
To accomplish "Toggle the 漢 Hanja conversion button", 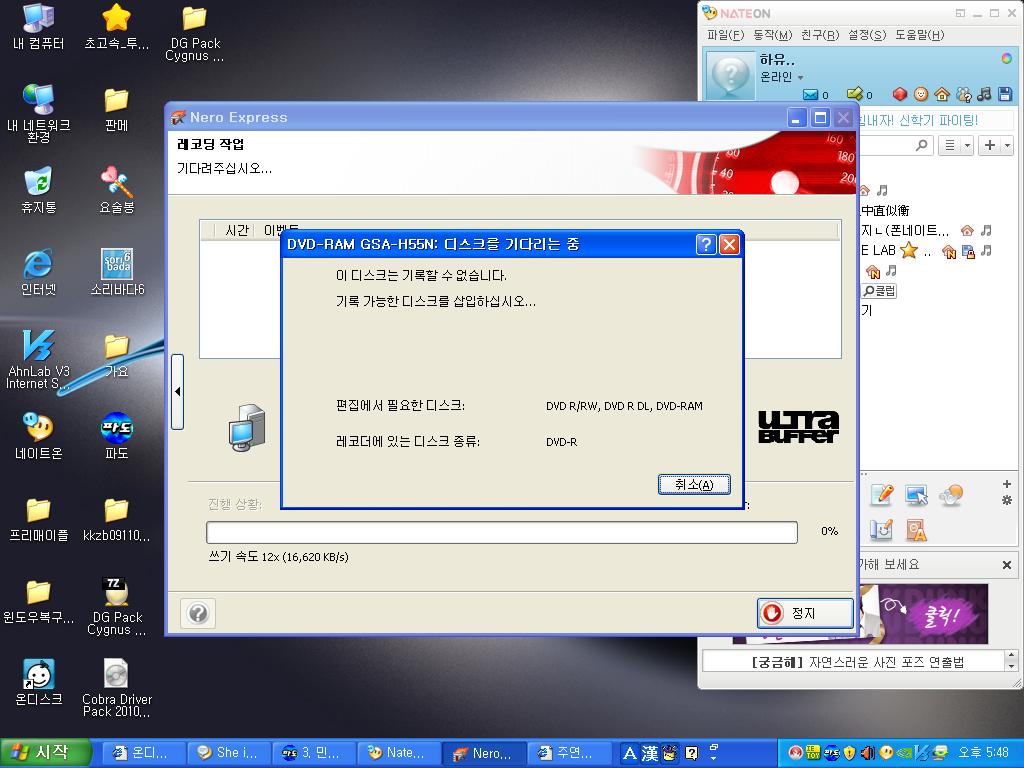I will click(x=649, y=754).
